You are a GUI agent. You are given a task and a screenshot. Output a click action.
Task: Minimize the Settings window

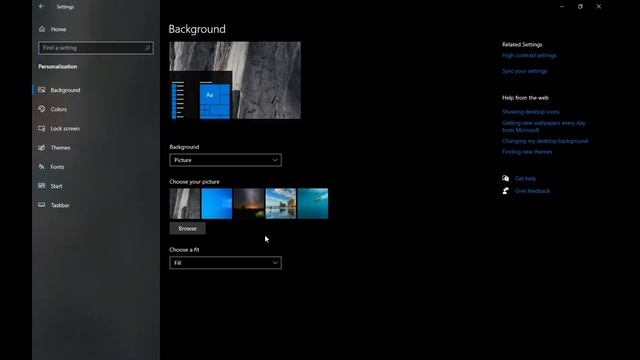click(x=562, y=7)
